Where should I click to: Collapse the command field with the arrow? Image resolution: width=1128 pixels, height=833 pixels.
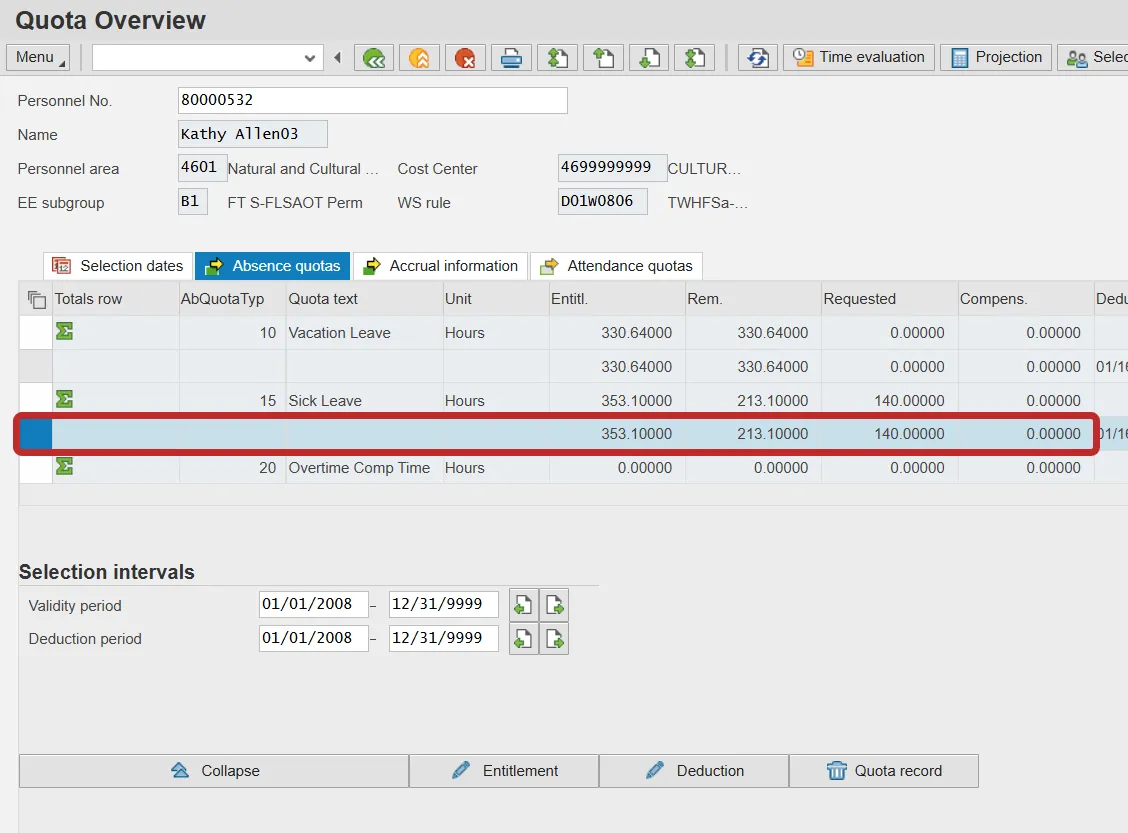pyautogui.click(x=338, y=58)
